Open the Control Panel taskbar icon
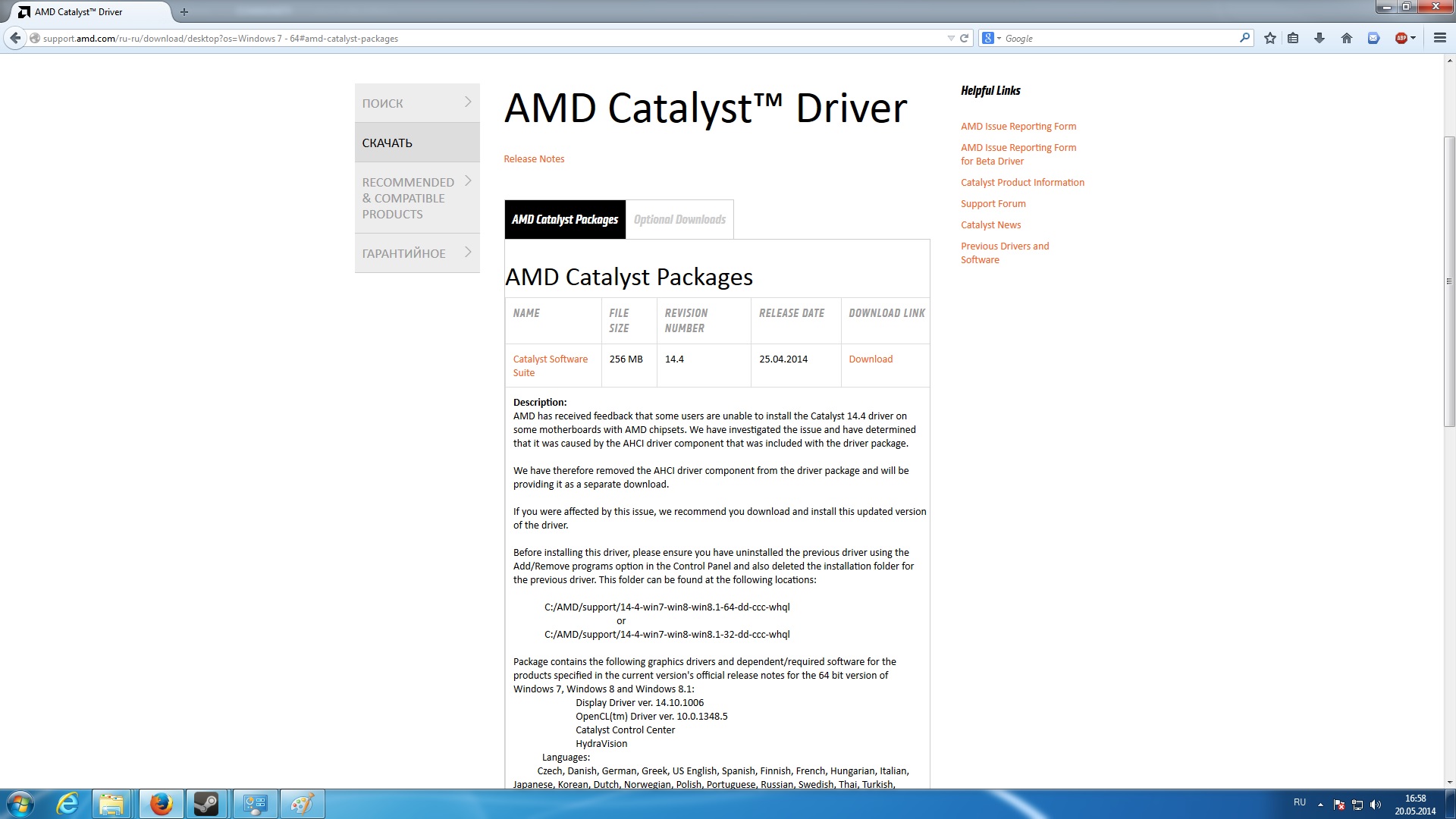The image size is (1456, 819). pos(256,804)
